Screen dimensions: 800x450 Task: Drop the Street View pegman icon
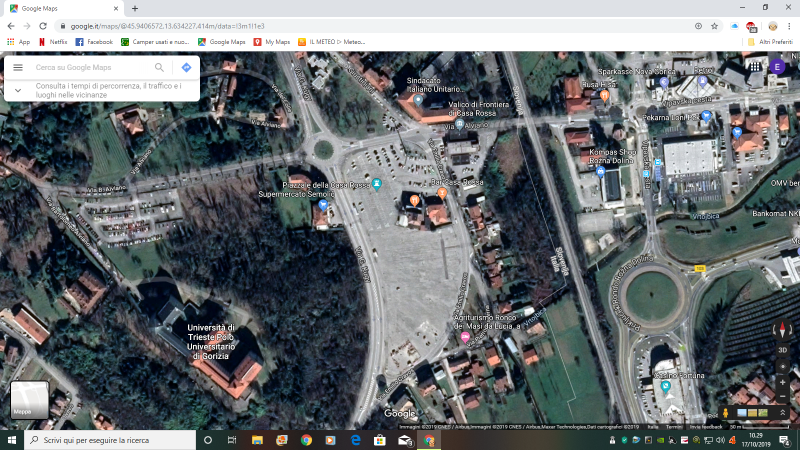point(725,412)
